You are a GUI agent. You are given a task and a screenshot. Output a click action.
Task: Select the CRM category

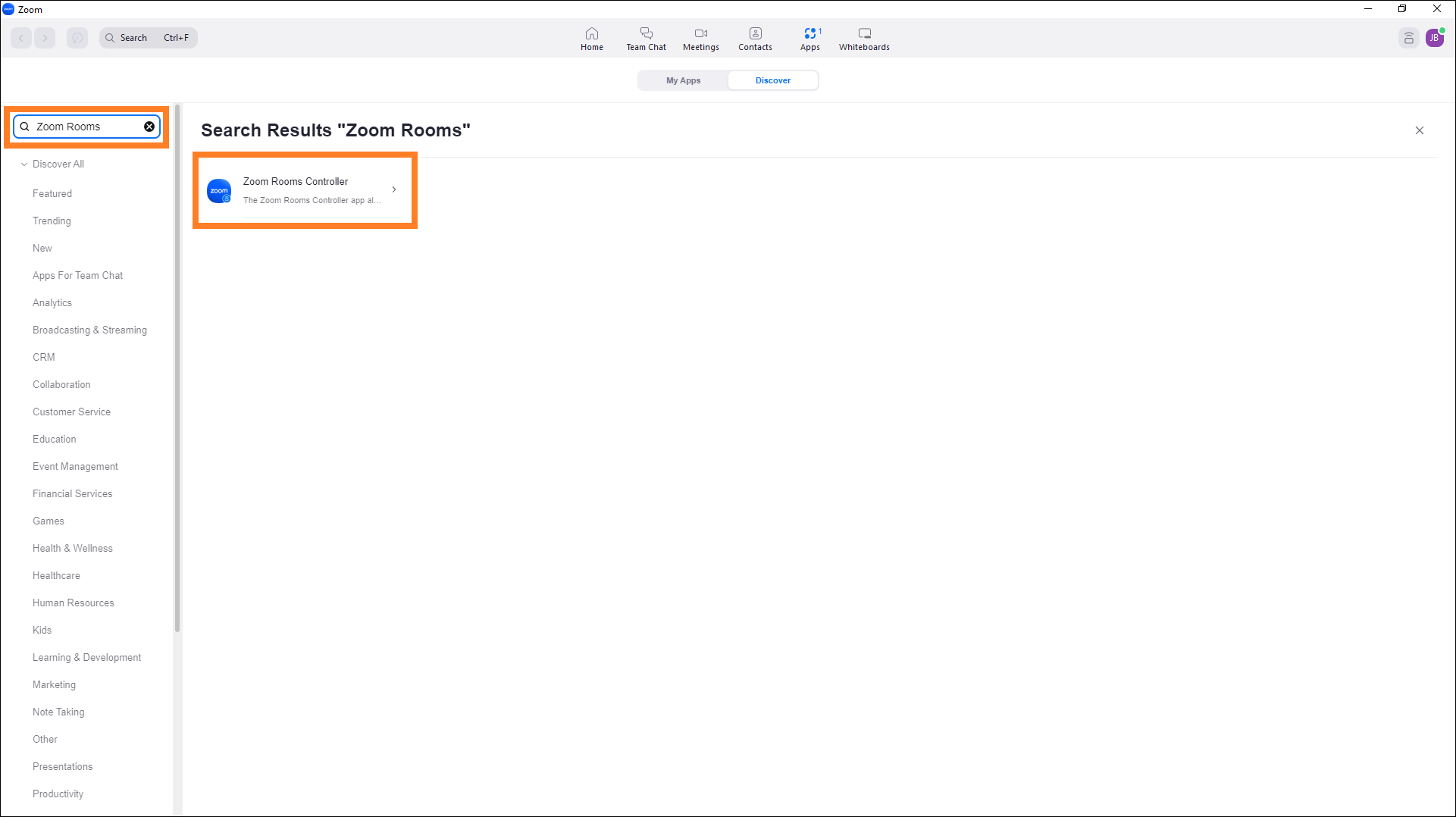(x=44, y=357)
